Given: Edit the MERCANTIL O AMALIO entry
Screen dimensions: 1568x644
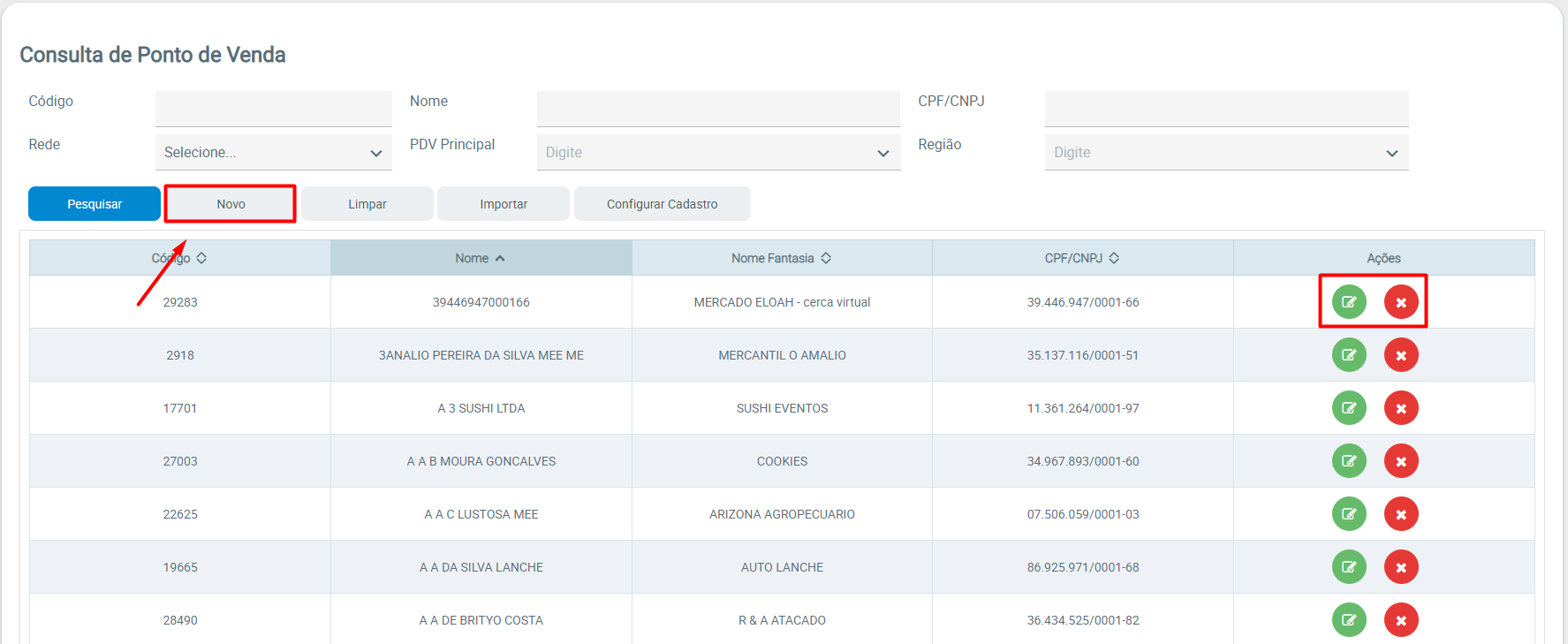Looking at the screenshot, I should [1348, 355].
